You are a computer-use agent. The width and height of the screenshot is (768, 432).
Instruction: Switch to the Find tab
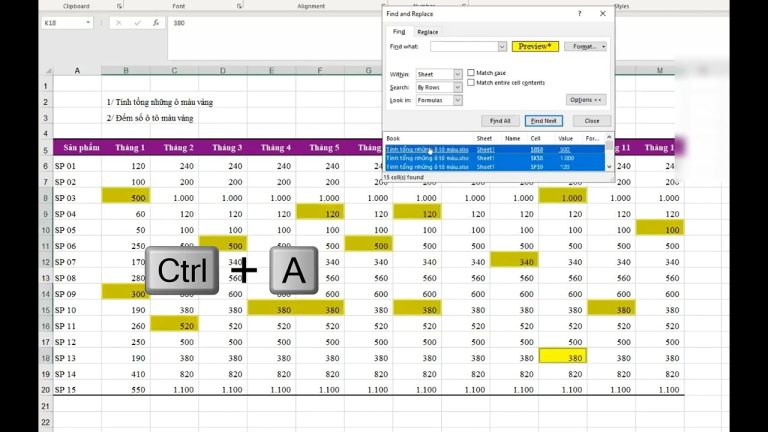[399, 31]
